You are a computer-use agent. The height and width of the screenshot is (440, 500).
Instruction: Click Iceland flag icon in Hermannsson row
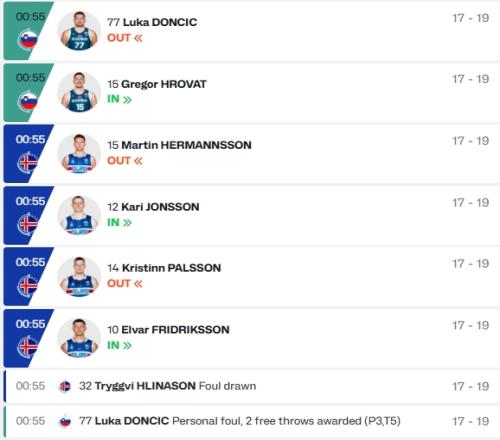pos(28,163)
